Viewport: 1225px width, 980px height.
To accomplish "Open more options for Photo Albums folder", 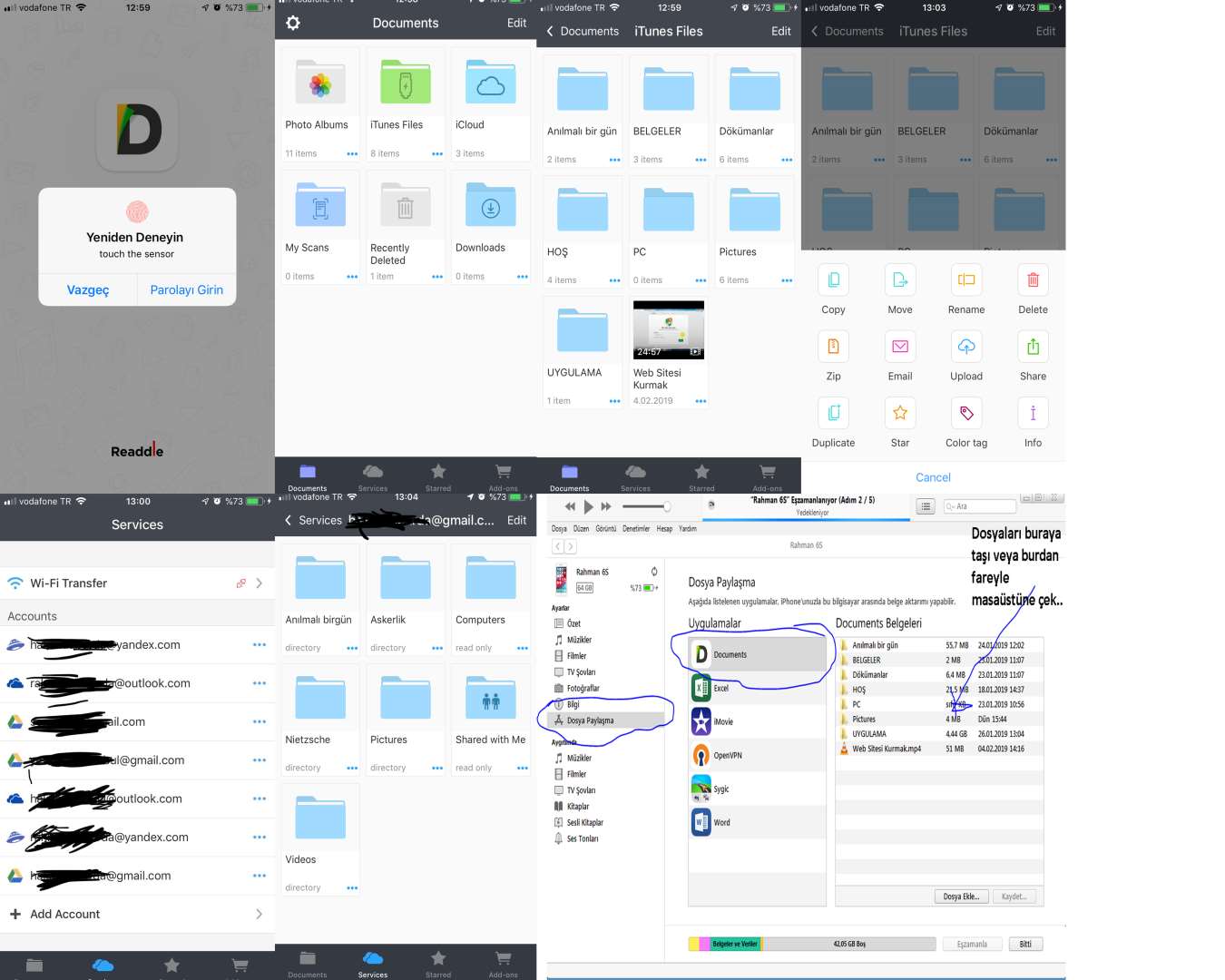I will tap(352, 153).
